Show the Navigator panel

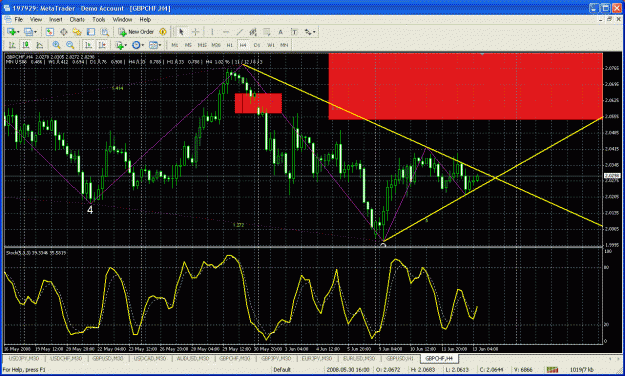click(77, 32)
